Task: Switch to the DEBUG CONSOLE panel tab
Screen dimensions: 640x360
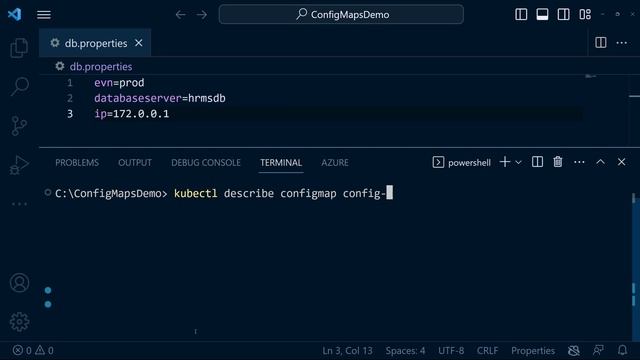Action: [206, 162]
